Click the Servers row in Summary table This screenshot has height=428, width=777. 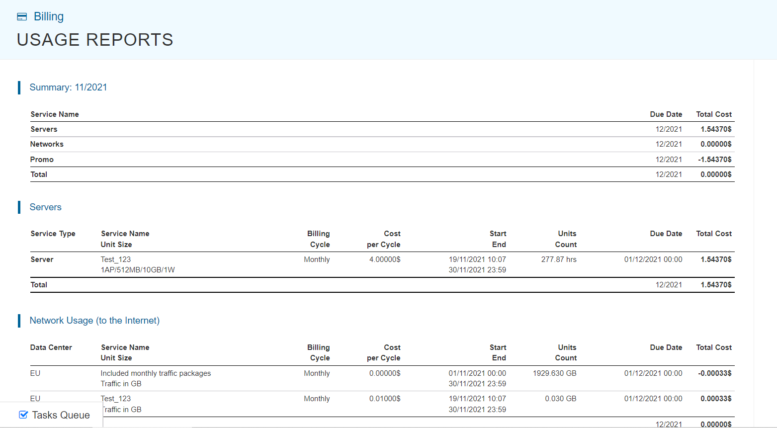44,129
